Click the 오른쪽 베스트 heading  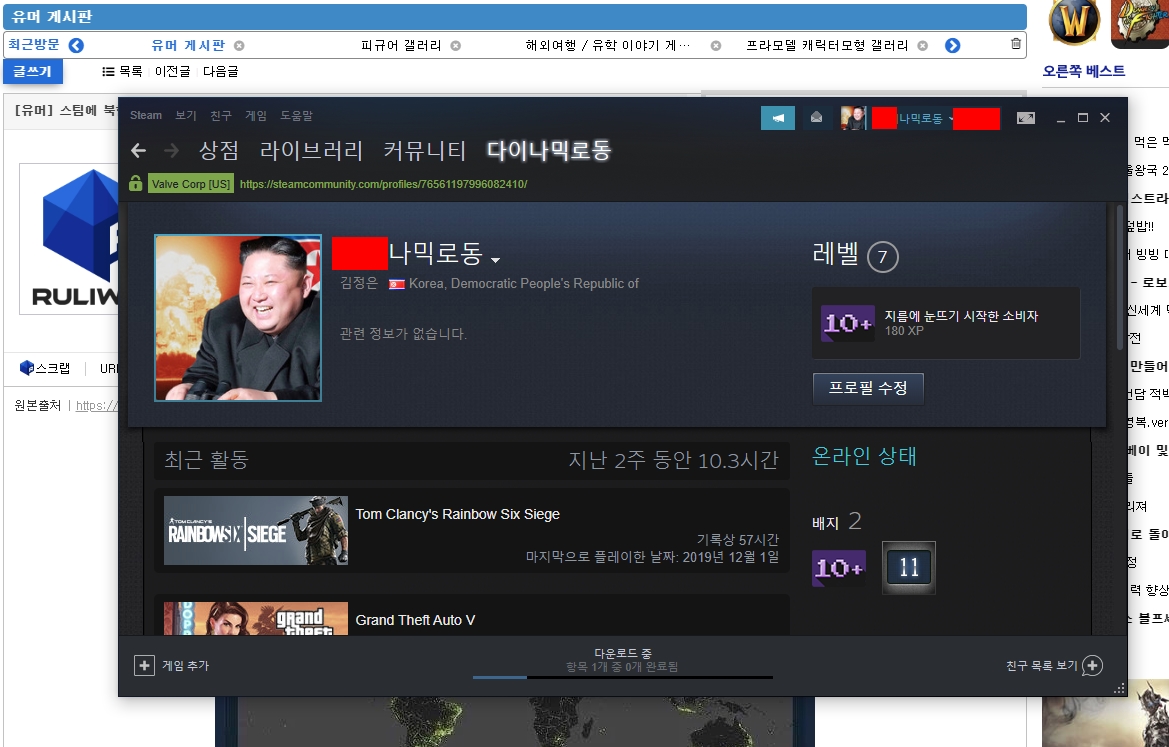tap(1083, 72)
